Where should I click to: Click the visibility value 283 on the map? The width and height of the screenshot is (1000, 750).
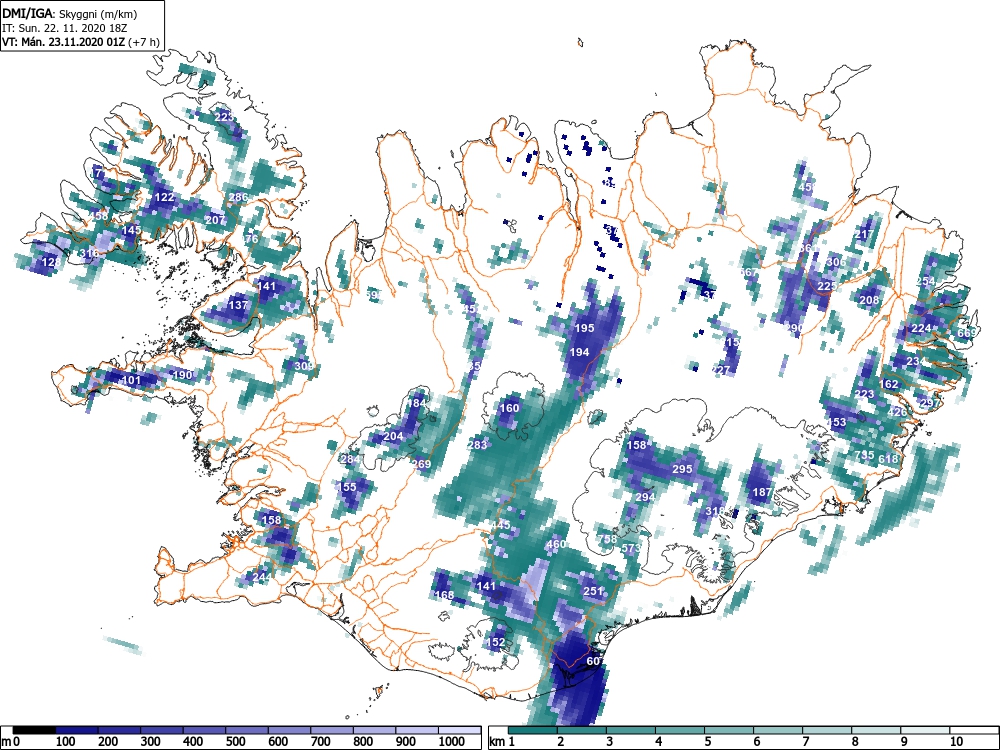point(478,445)
